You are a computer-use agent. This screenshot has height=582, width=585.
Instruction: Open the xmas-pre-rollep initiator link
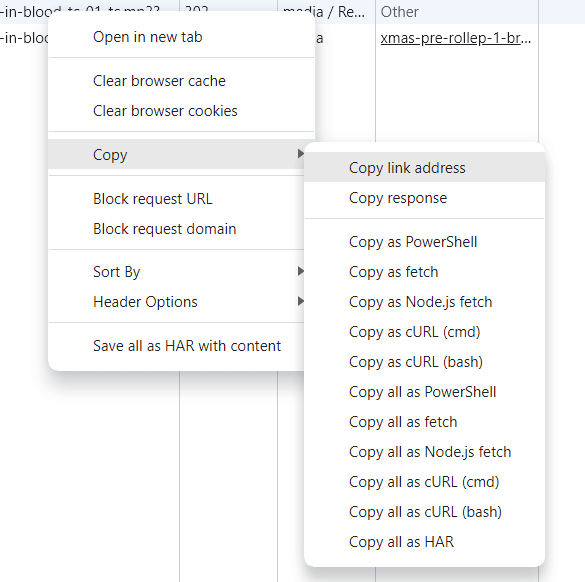tap(456, 38)
